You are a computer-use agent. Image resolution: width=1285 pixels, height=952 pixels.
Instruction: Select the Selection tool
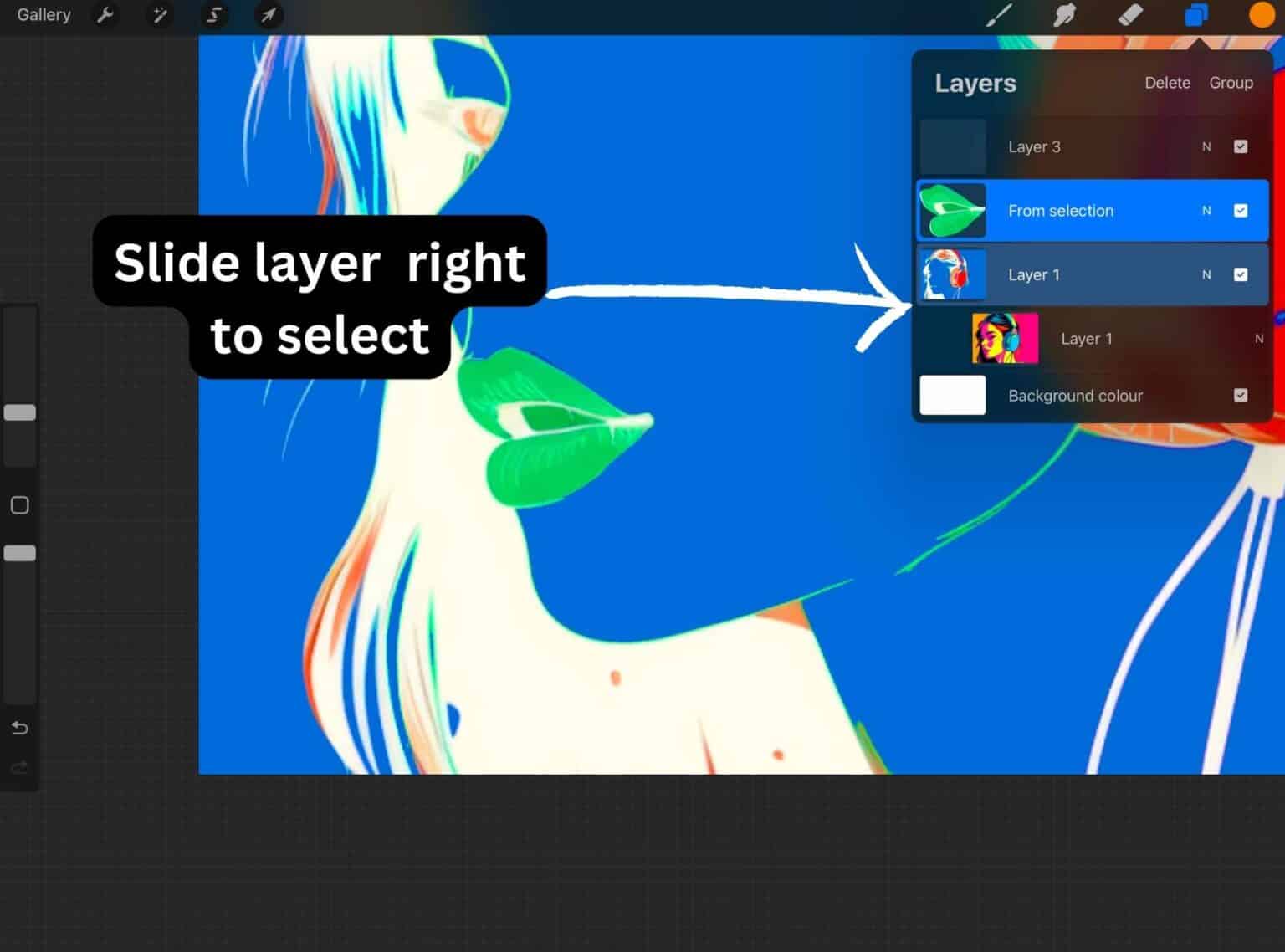coord(214,15)
